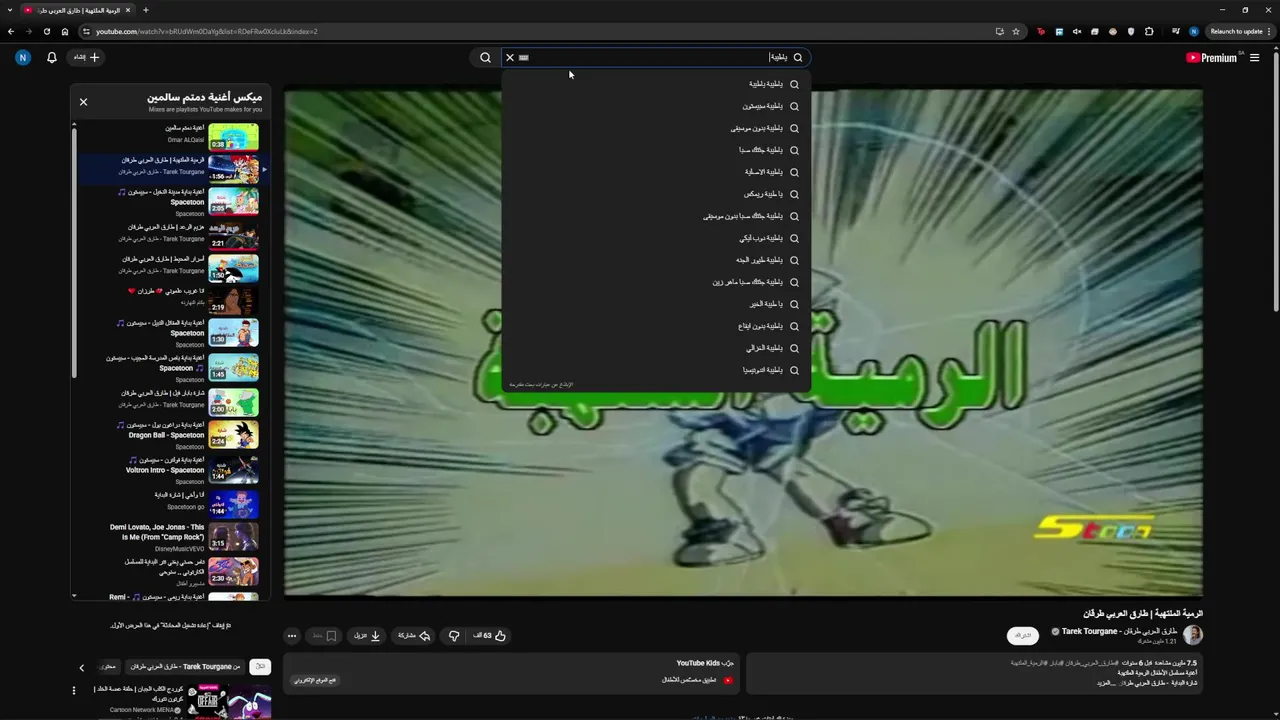Open the Tarek Tourgane channel avatar
The height and width of the screenshot is (720, 1280).
pyautogui.click(x=1193, y=635)
